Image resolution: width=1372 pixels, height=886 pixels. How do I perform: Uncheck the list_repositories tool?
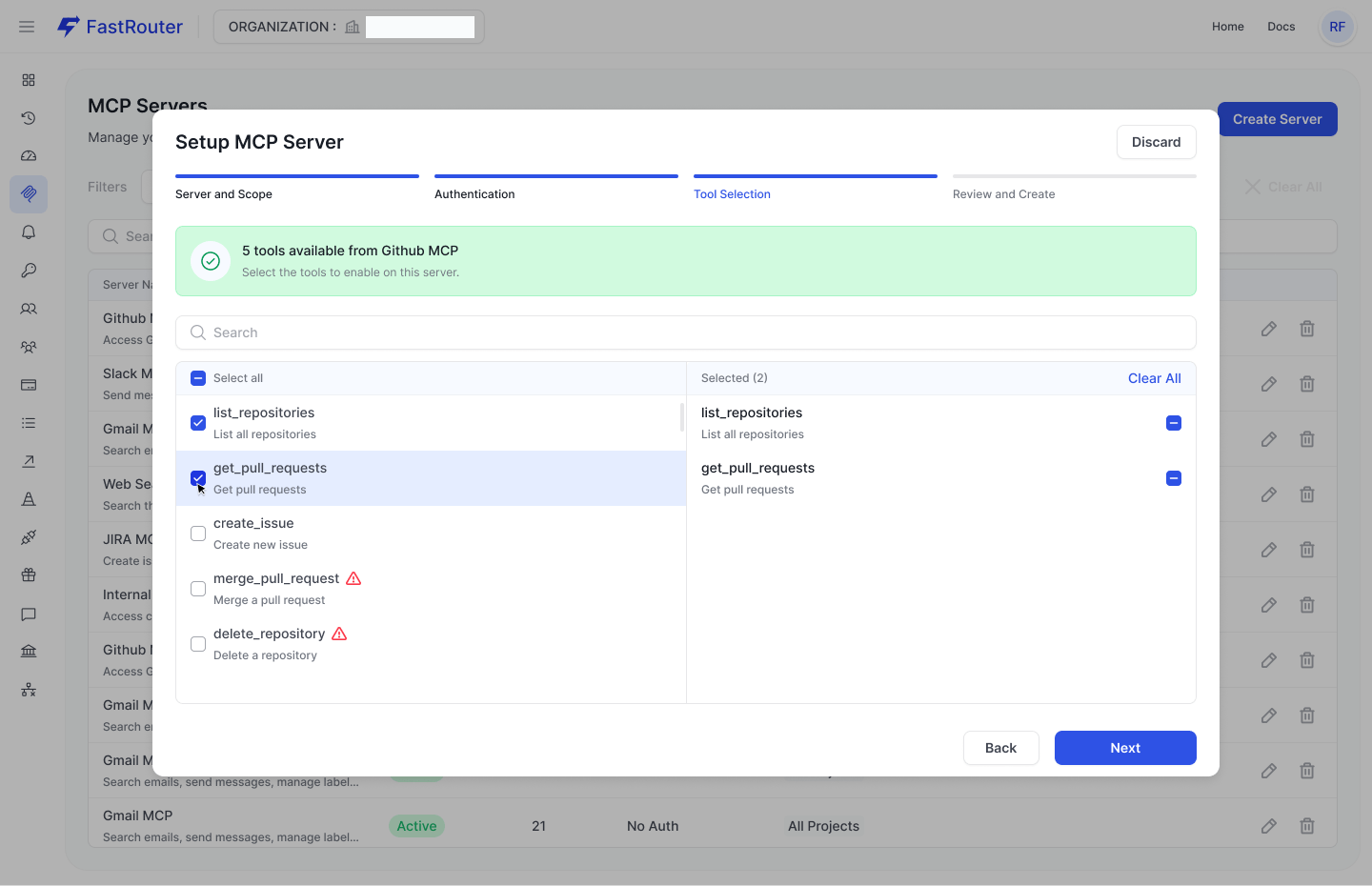[198, 423]
